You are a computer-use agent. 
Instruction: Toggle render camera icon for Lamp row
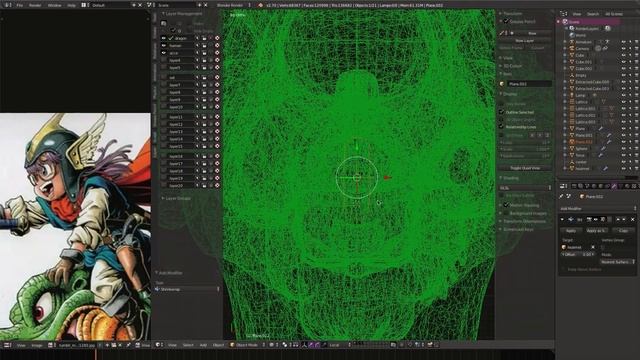click(636, 95)
